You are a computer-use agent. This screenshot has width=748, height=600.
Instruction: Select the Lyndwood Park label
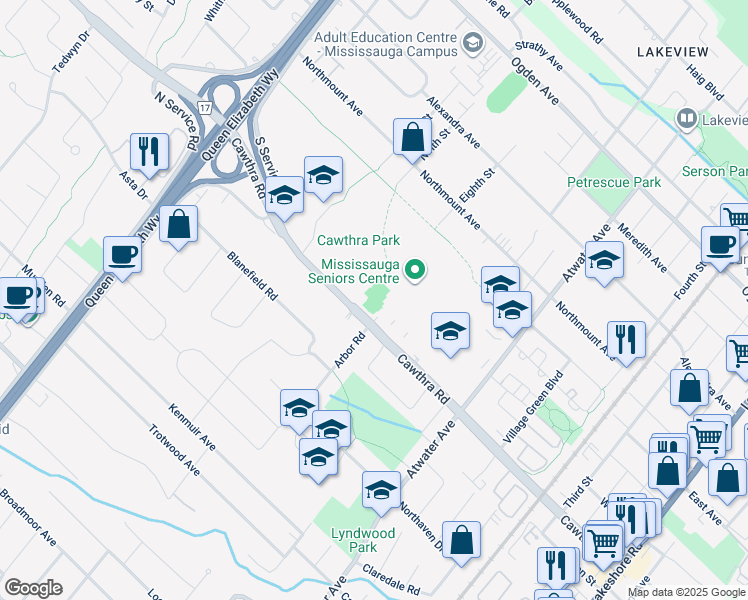(x=363, y=540)
